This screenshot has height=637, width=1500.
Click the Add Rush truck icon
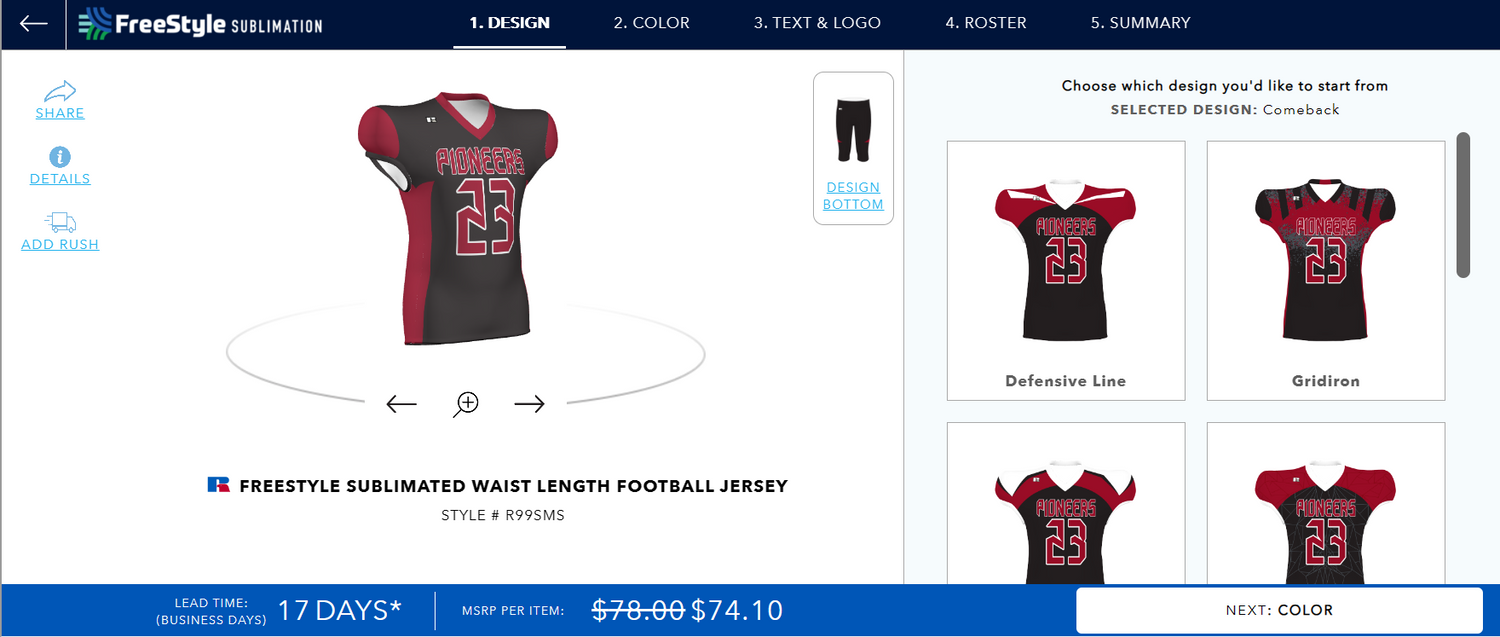(x=60, y=222)
